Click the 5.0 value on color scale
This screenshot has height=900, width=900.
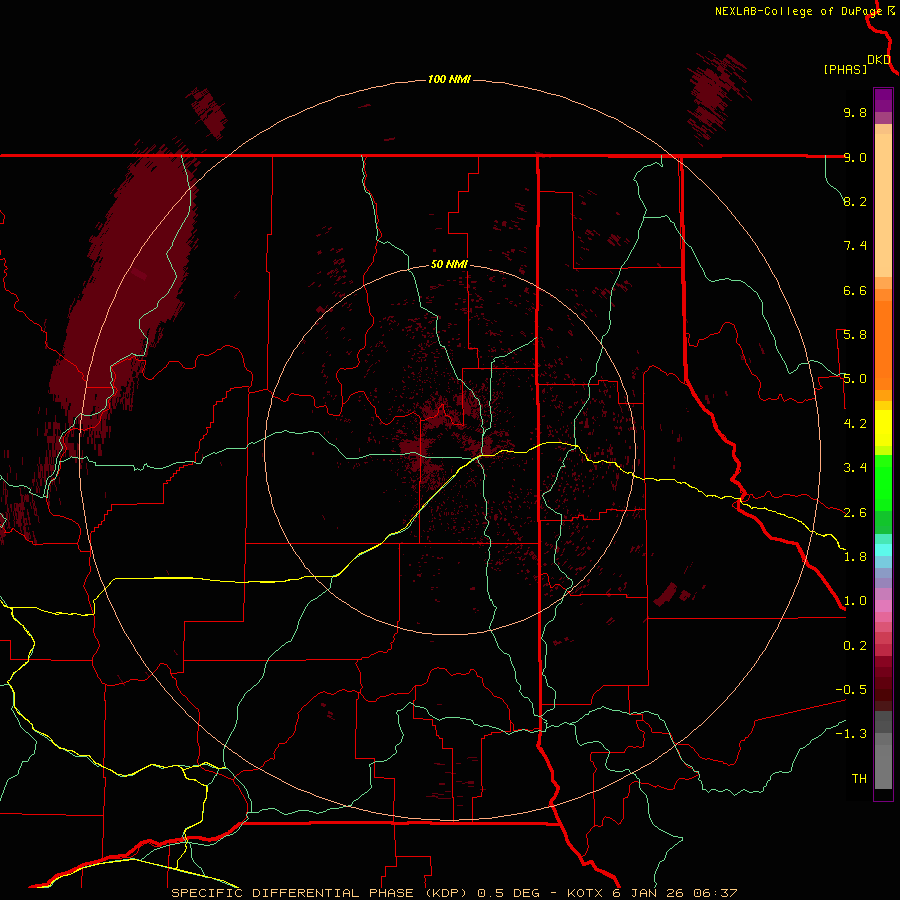(855, 379)
